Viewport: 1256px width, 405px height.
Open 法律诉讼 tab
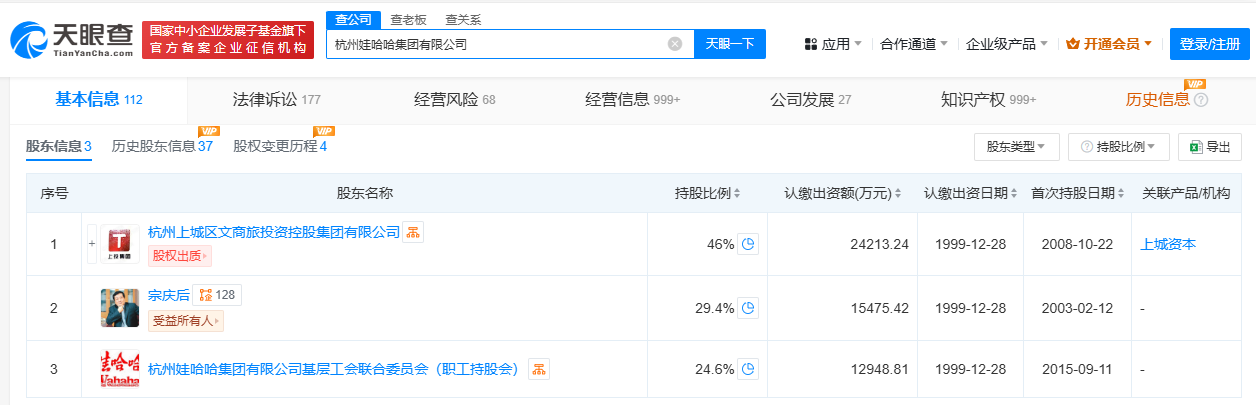[x=276, y=100]
